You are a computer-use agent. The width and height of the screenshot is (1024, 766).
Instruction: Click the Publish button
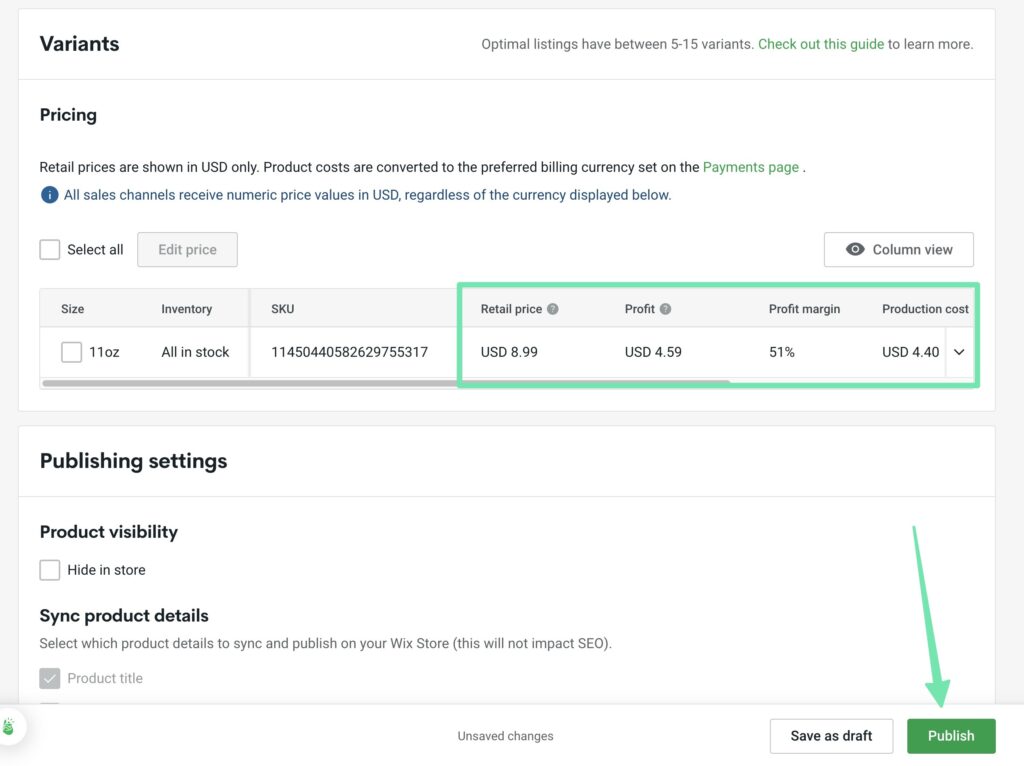[x=950, y=736]
